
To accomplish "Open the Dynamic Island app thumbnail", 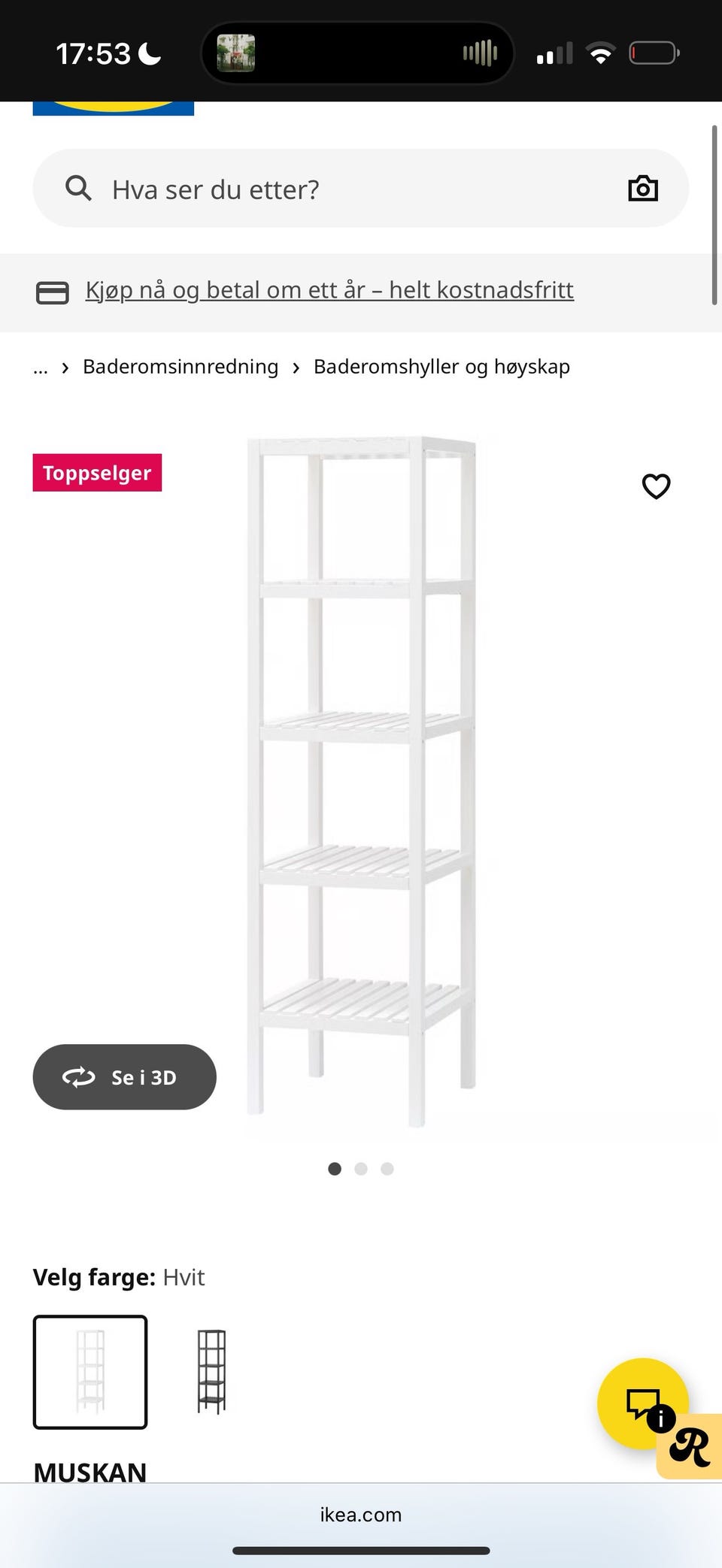I will point(236,53).
